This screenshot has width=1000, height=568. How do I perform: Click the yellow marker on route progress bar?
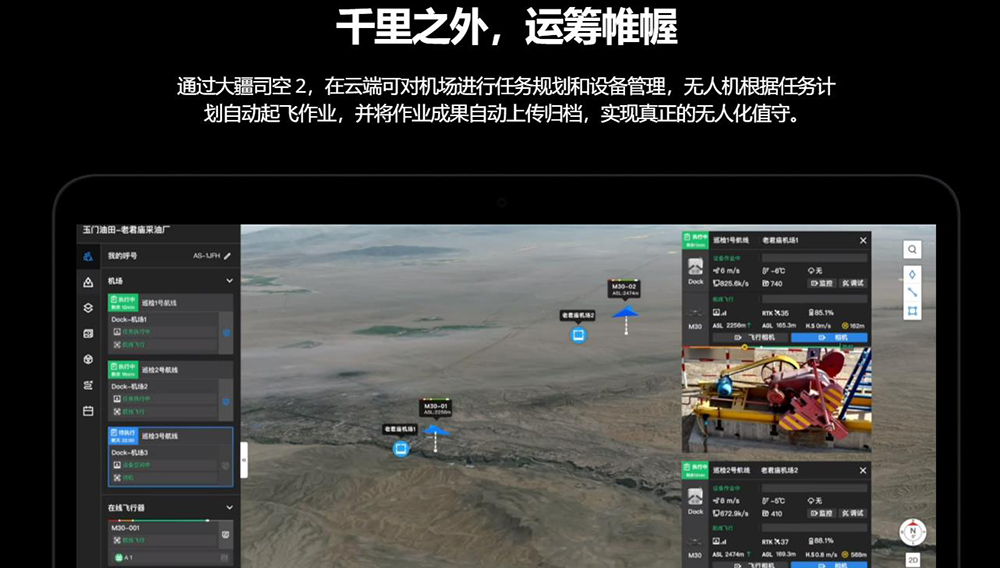pyautogui.click(x=745, y=347)
